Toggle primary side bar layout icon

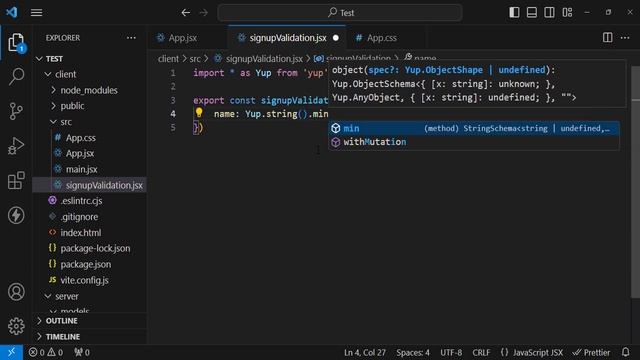click(514, 13)
